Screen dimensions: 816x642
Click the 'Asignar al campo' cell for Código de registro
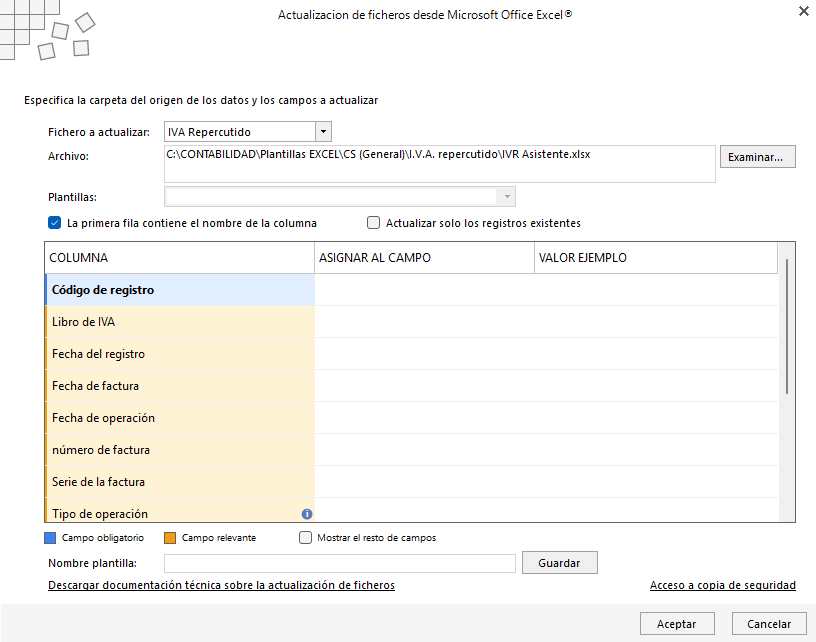(x=424, y=290)
